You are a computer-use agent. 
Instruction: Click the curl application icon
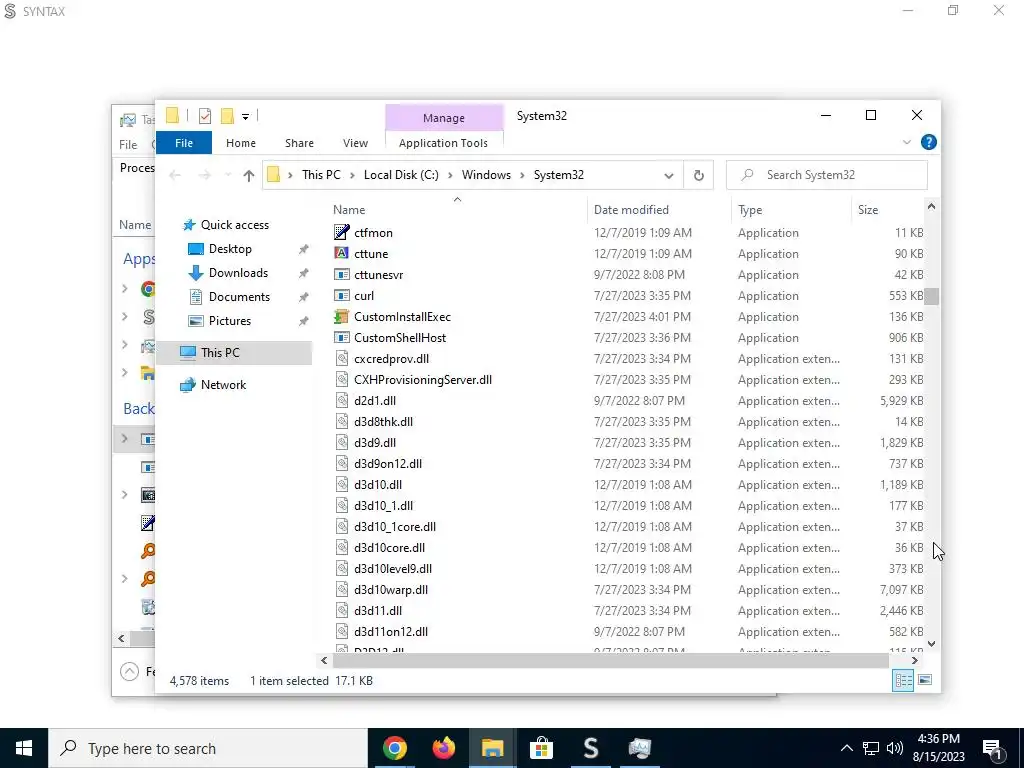tap(342, 296)
